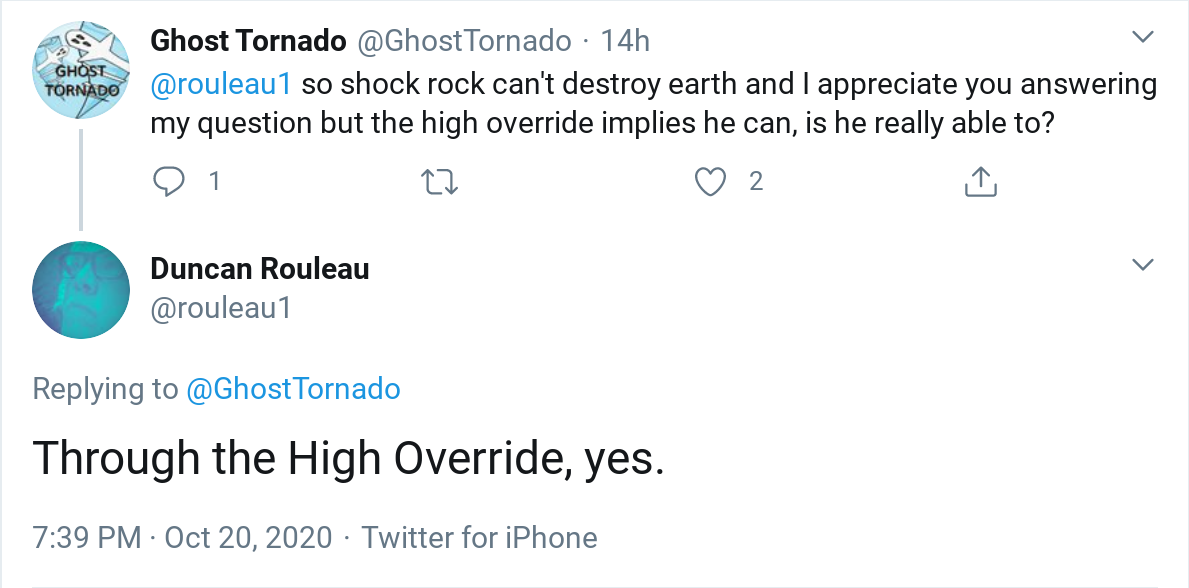Click the @rouleau1 mention in tweet
Viewport: 1189px width, 588px height.
pos(221,85)
